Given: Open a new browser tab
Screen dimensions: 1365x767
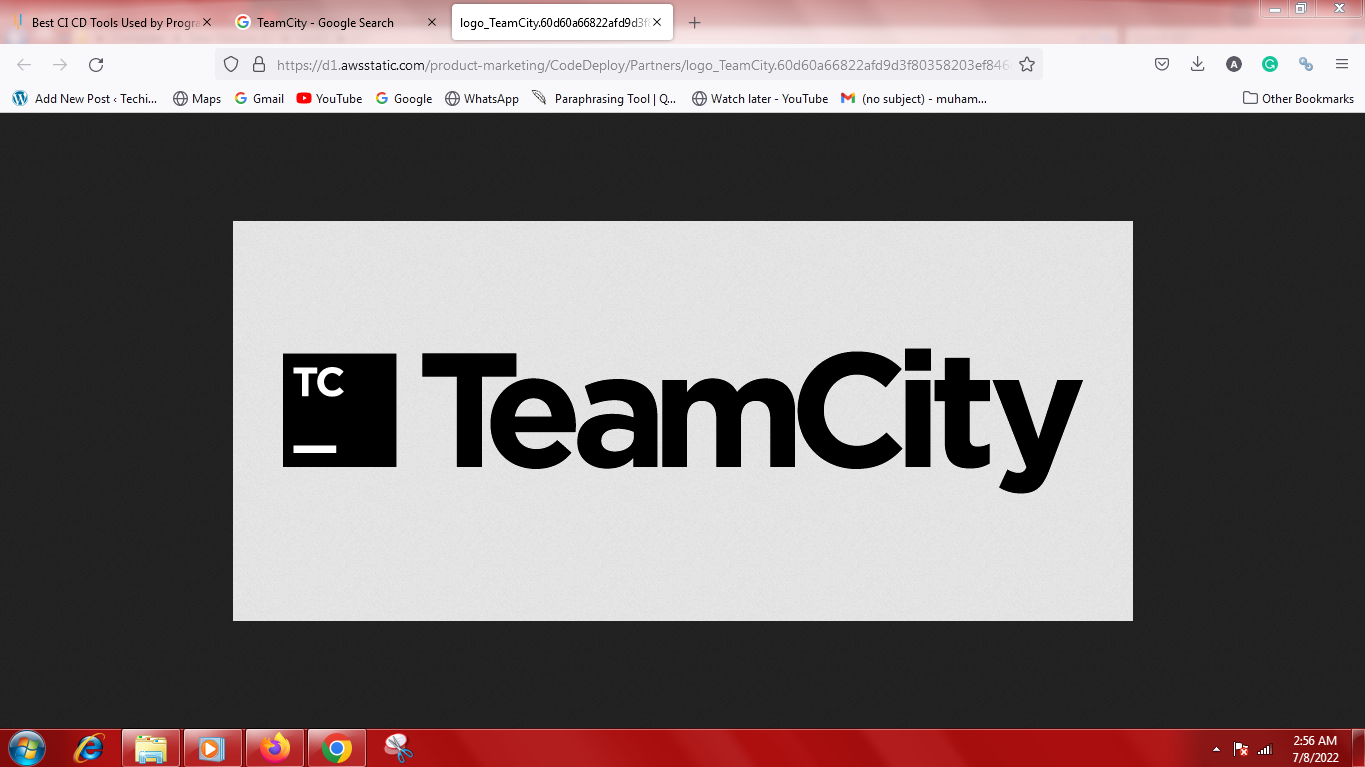Looking at the screenshot, I should point(695,22).
